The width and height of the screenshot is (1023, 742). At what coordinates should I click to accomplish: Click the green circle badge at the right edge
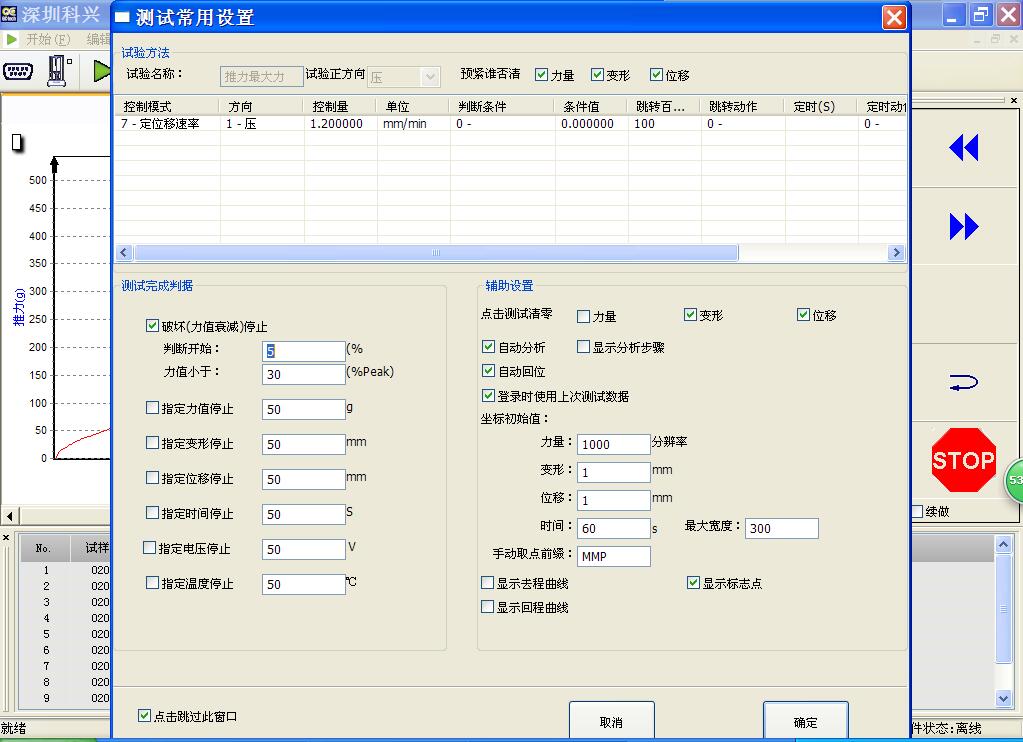click(1014, 481)
